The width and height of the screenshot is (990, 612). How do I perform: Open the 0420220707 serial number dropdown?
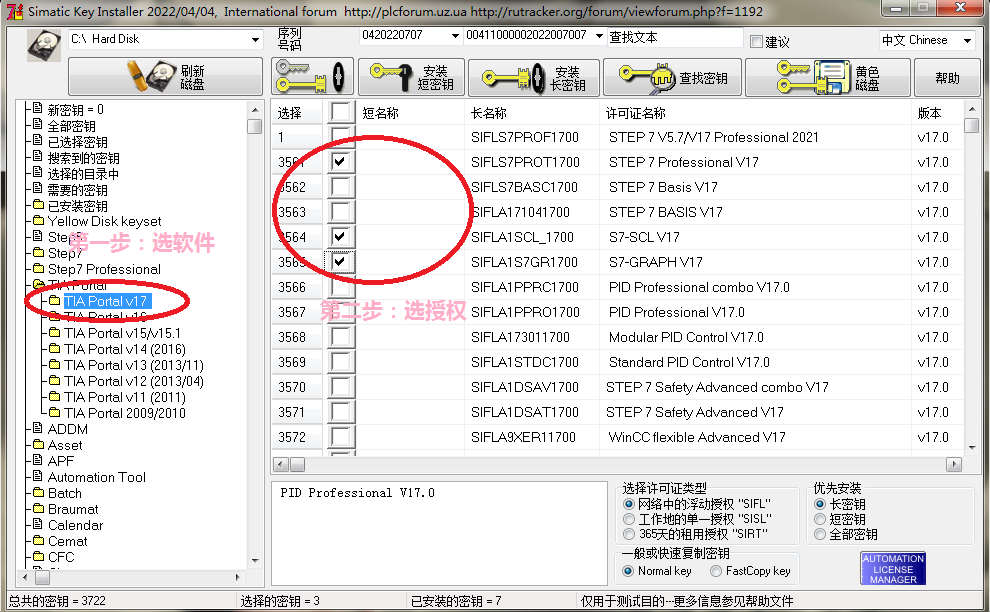point(455,35)
